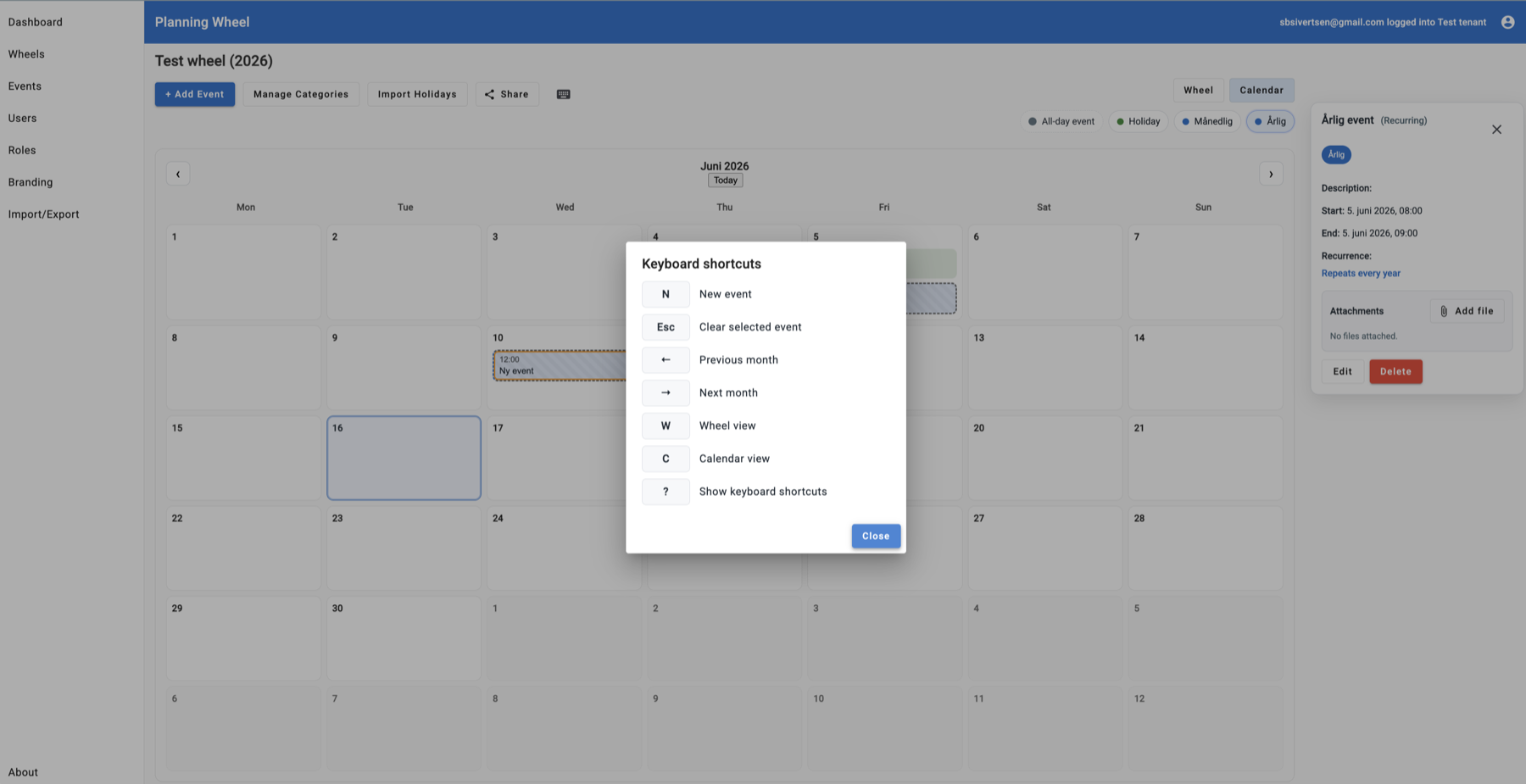Toggle the Holiday category filter

point(1138,121)
